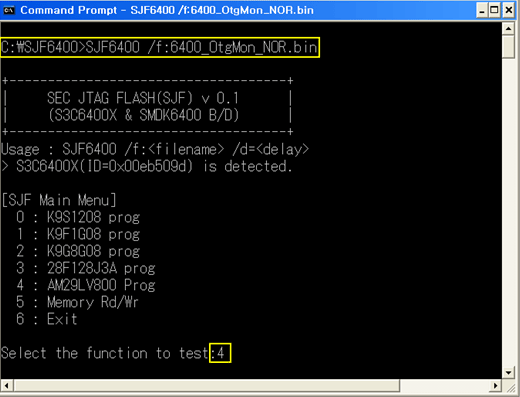Click the entered value ':4' at prompt
This screenshot has width=520, height=397.
point(220,353)
